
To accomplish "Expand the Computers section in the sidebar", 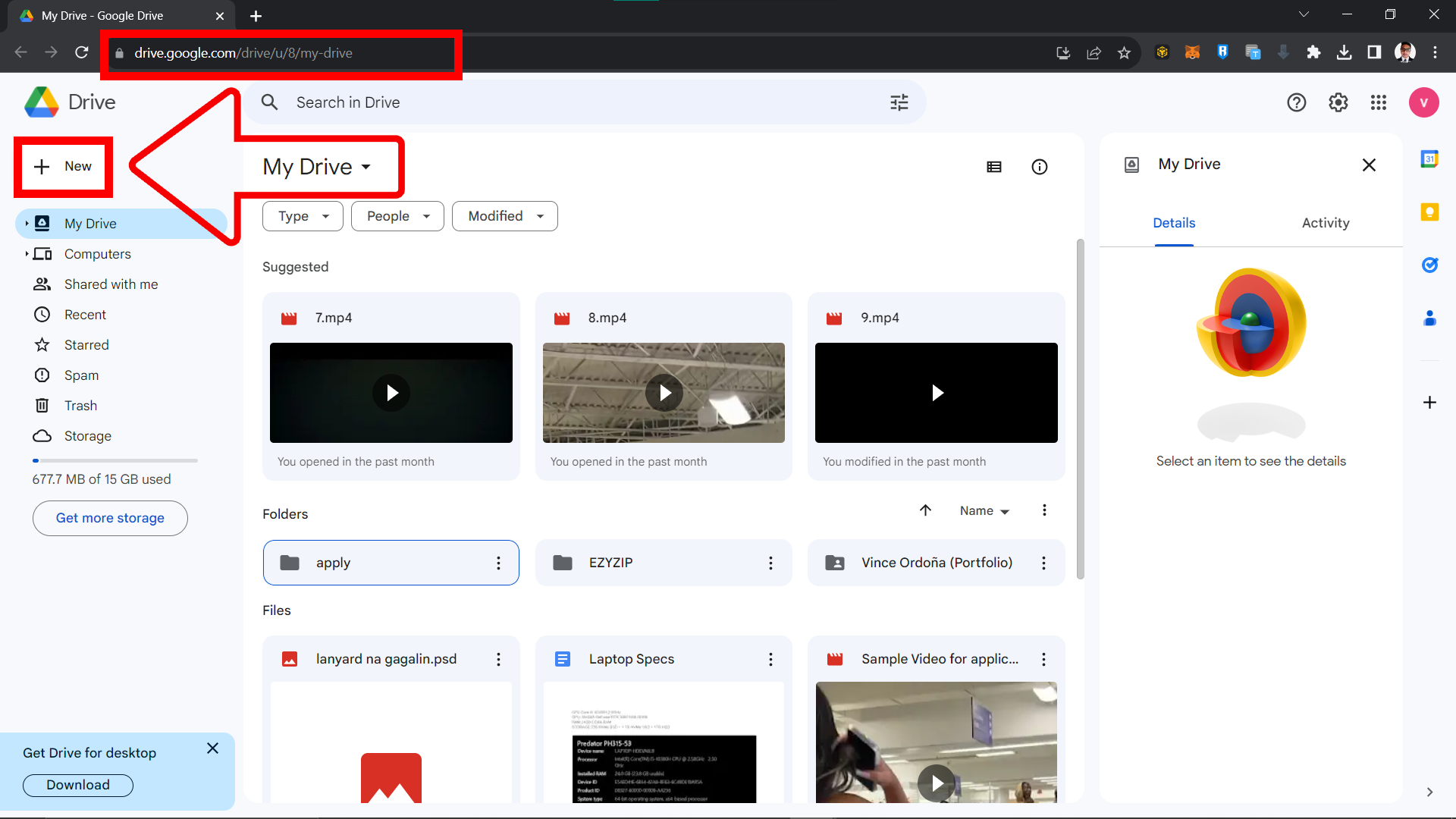I will click(27, 253).
